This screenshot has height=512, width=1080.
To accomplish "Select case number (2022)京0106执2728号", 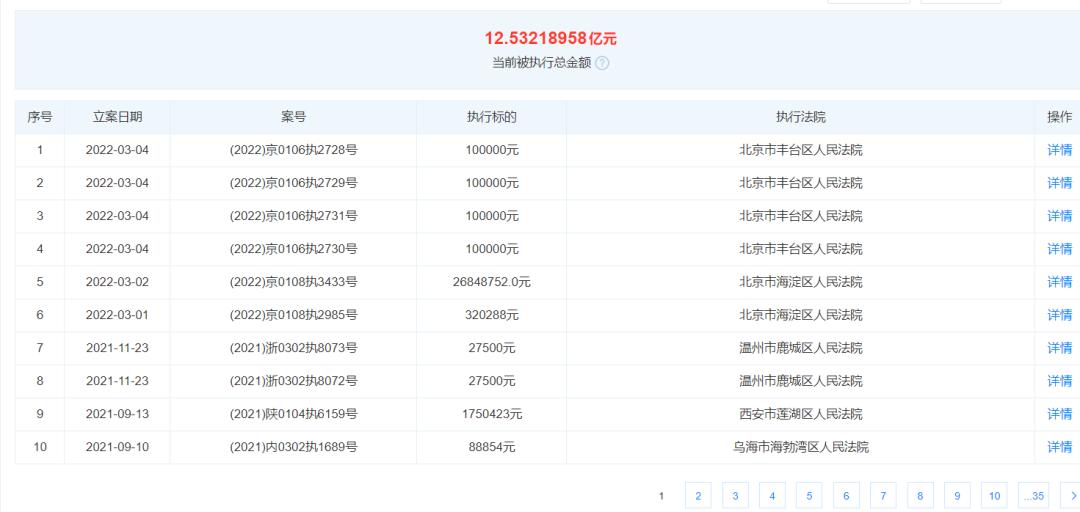I will pos(293,150).
